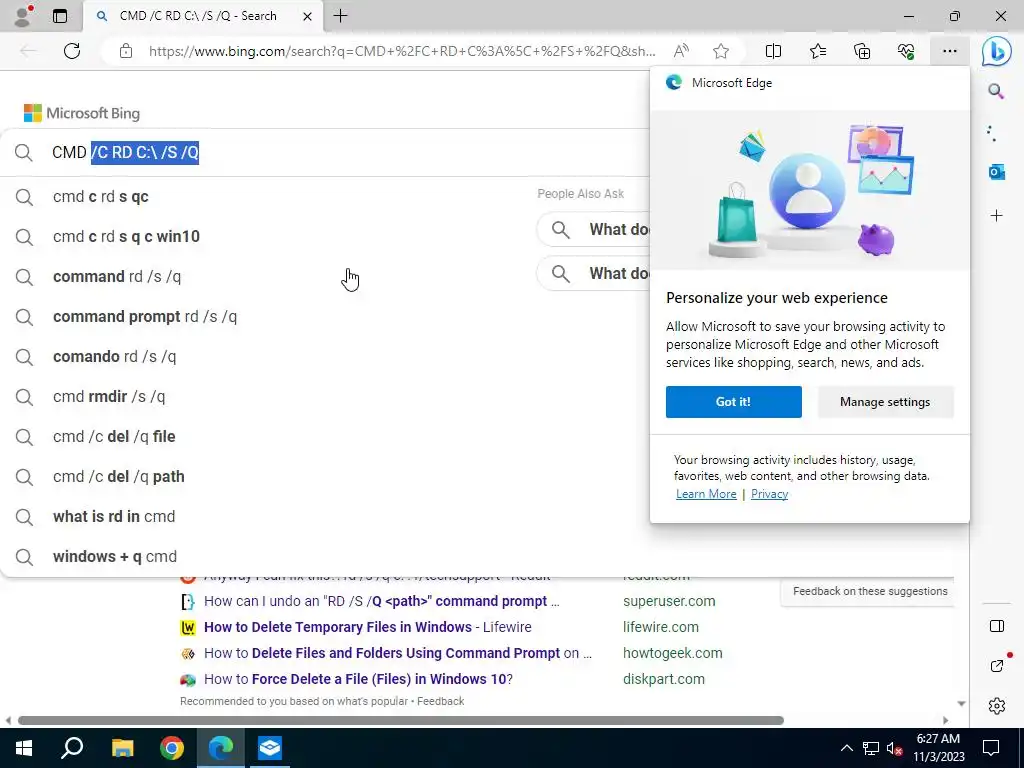
Task: Choose suggestion 'what is rd in cmd'
Action: tap(114, 517)
